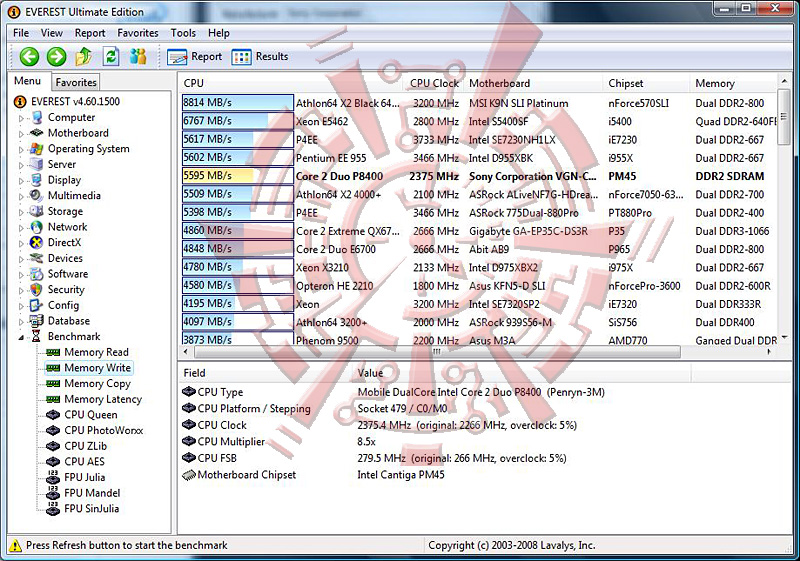Click the green Back arrow icon

(x=29, y=57)
